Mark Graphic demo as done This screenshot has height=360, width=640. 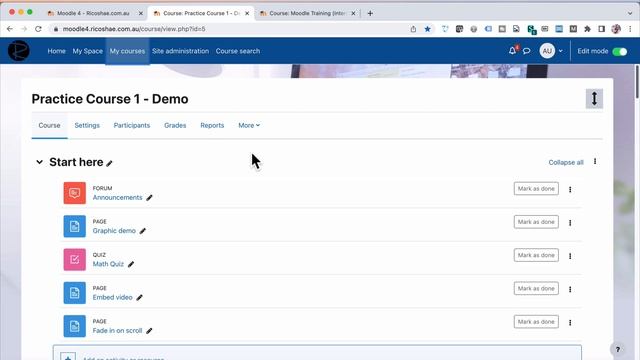pyautogui.click(x=536, y=222)
